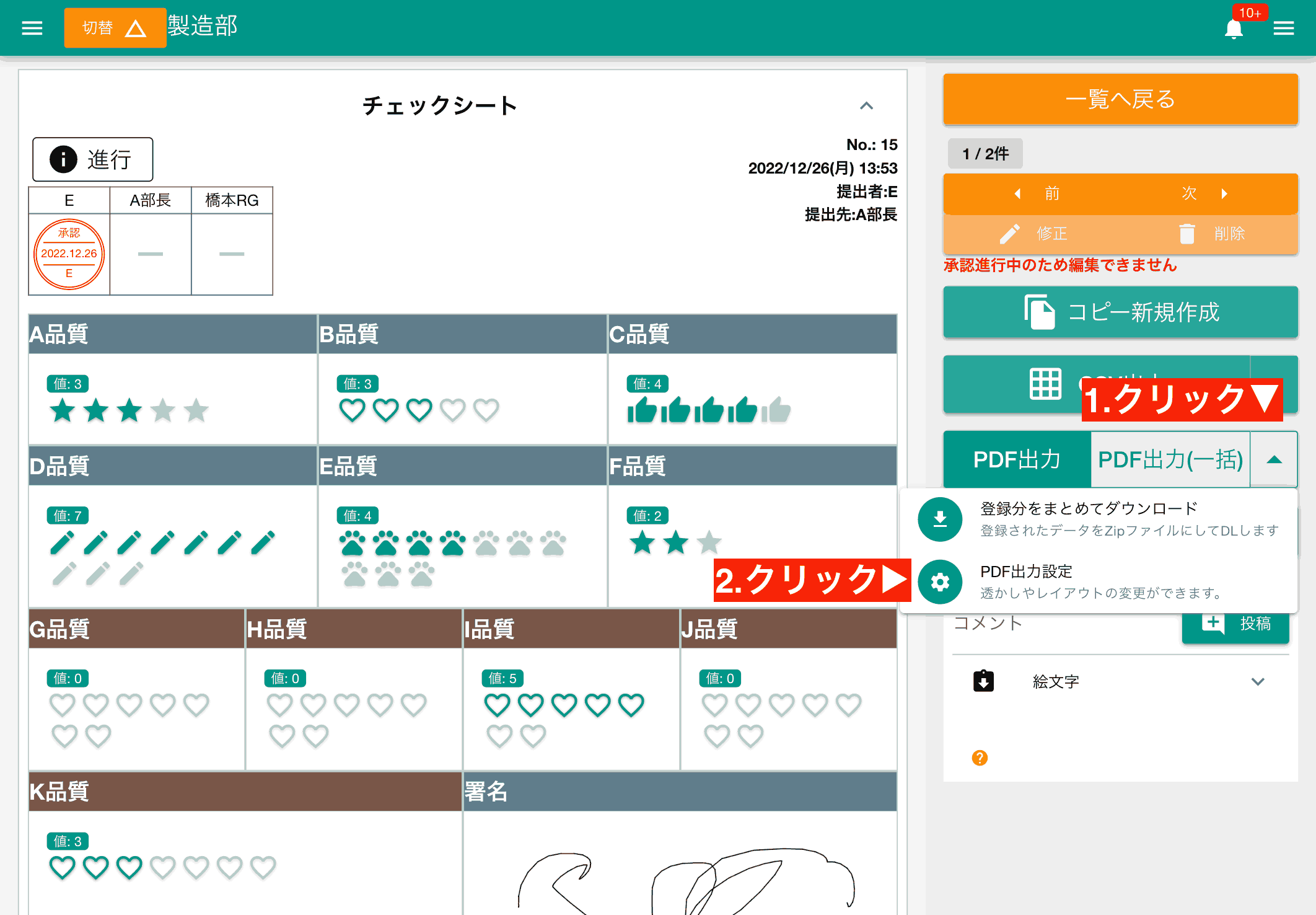Click the download icon for Zip bulk download
The height and width of the screenshot is (915, 1316).
939,519
